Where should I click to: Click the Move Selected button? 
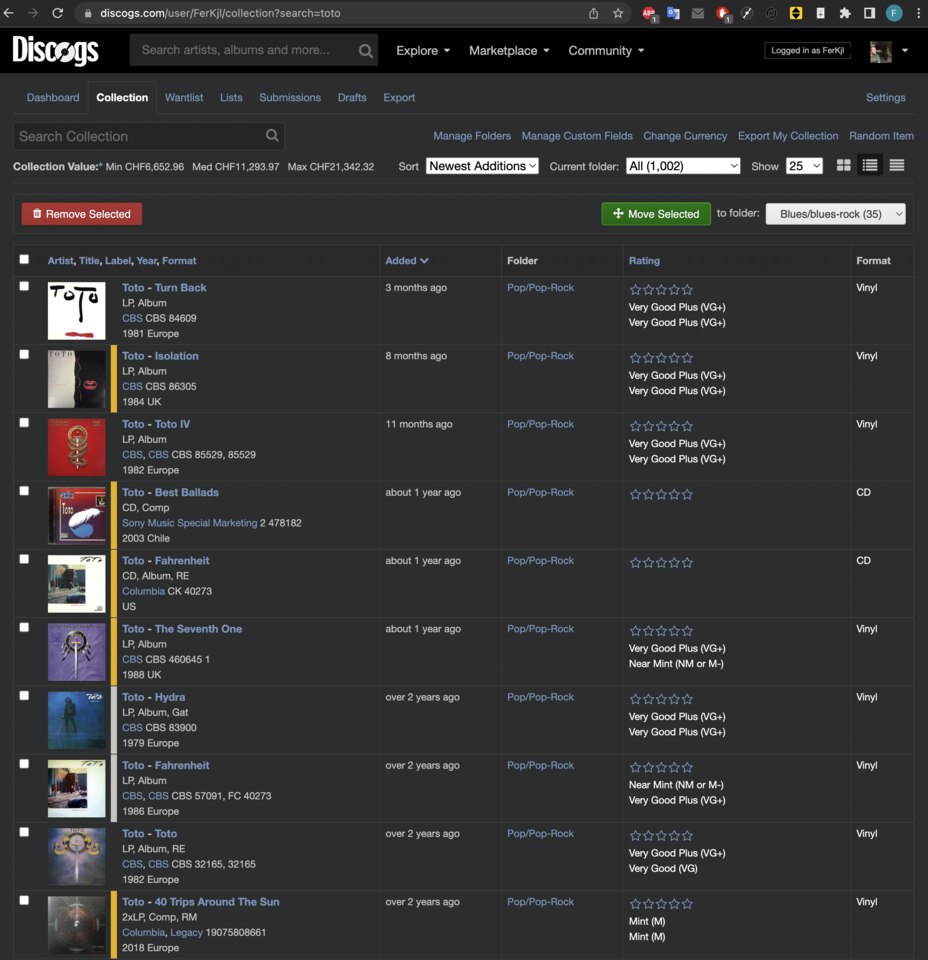656,214
